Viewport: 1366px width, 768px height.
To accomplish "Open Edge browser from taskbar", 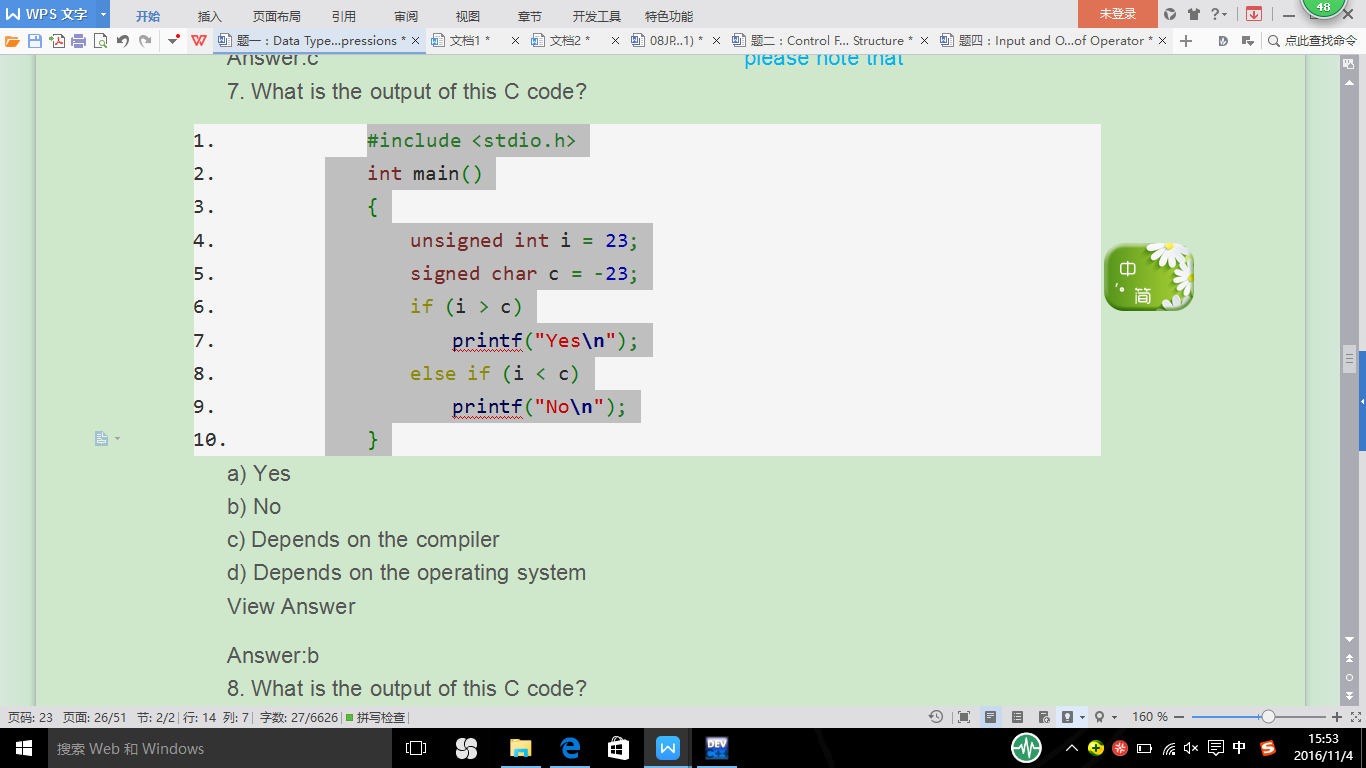I will click(x=570, y=748).
